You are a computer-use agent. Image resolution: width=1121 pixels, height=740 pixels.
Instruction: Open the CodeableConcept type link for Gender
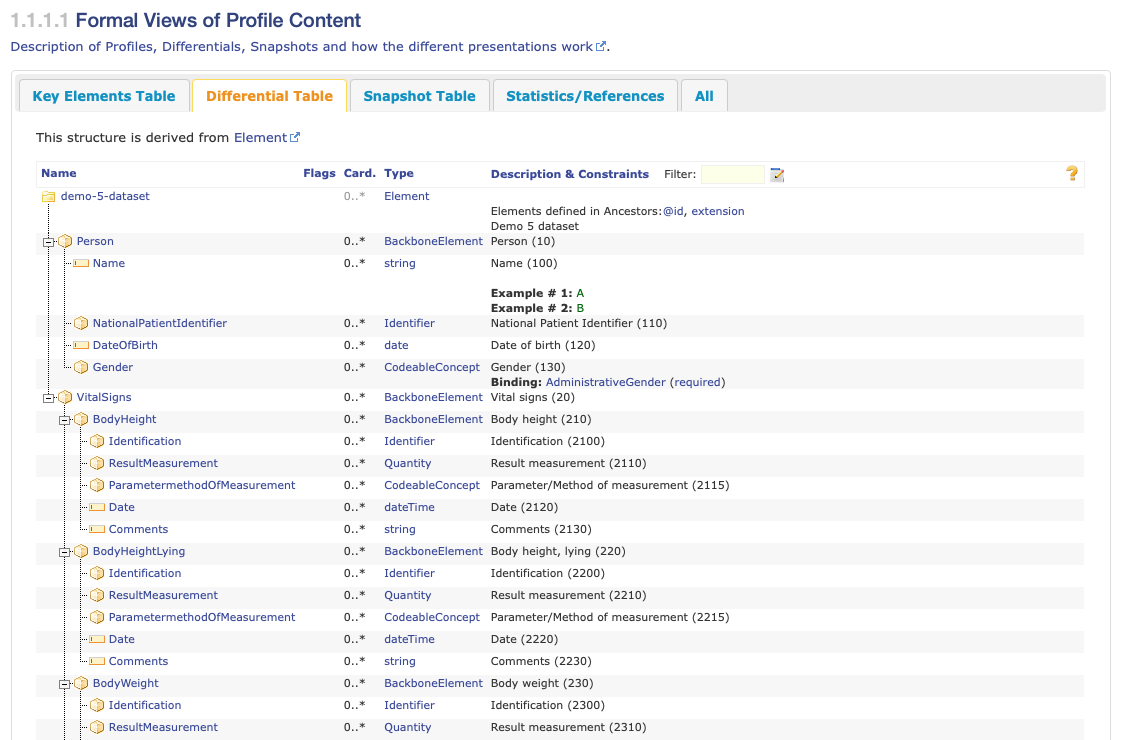tap(432, 368)
